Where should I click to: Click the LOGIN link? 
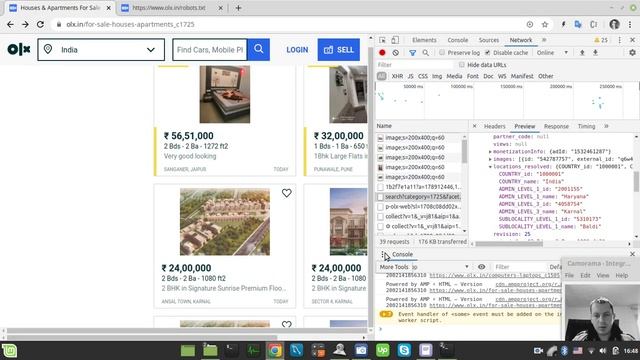coord(297,50)
